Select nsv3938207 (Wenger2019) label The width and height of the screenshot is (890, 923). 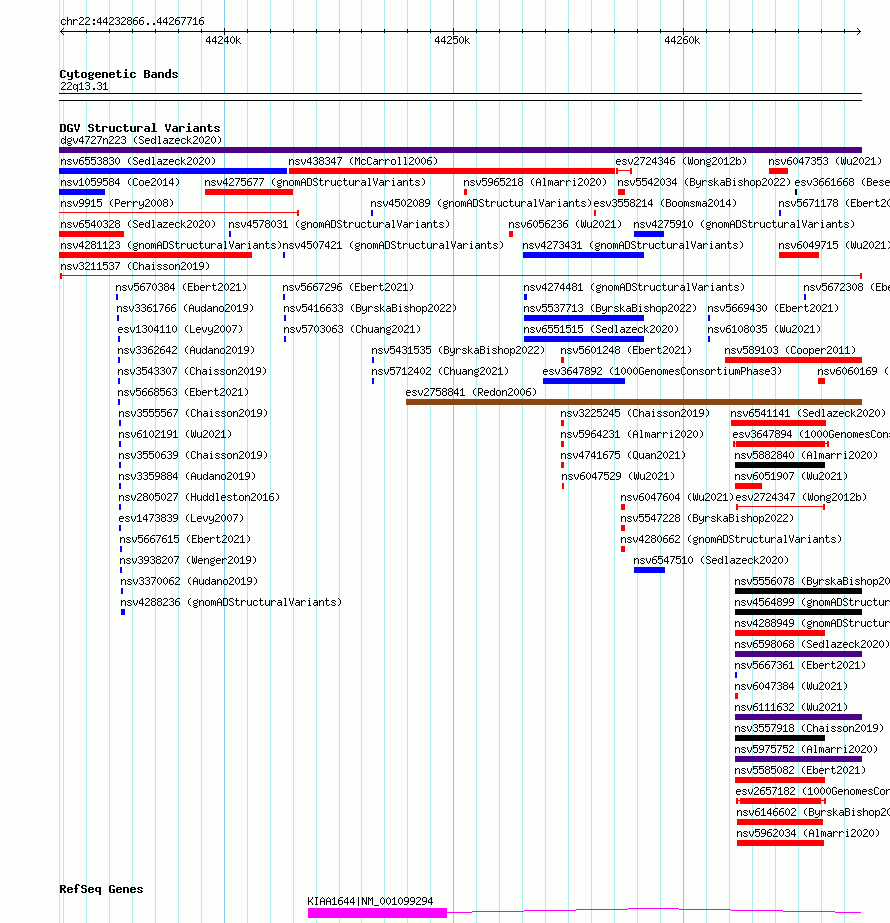(188, 560)
